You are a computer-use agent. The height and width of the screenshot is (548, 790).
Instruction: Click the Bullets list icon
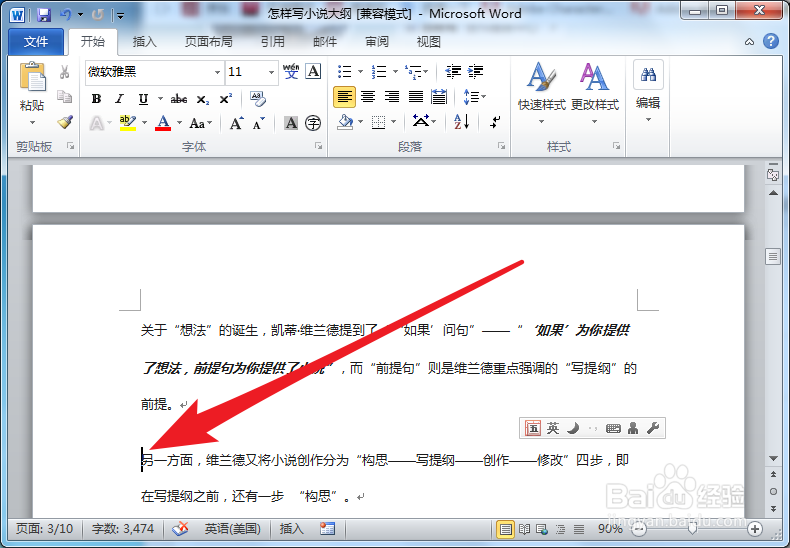click(x=345, y=72)
